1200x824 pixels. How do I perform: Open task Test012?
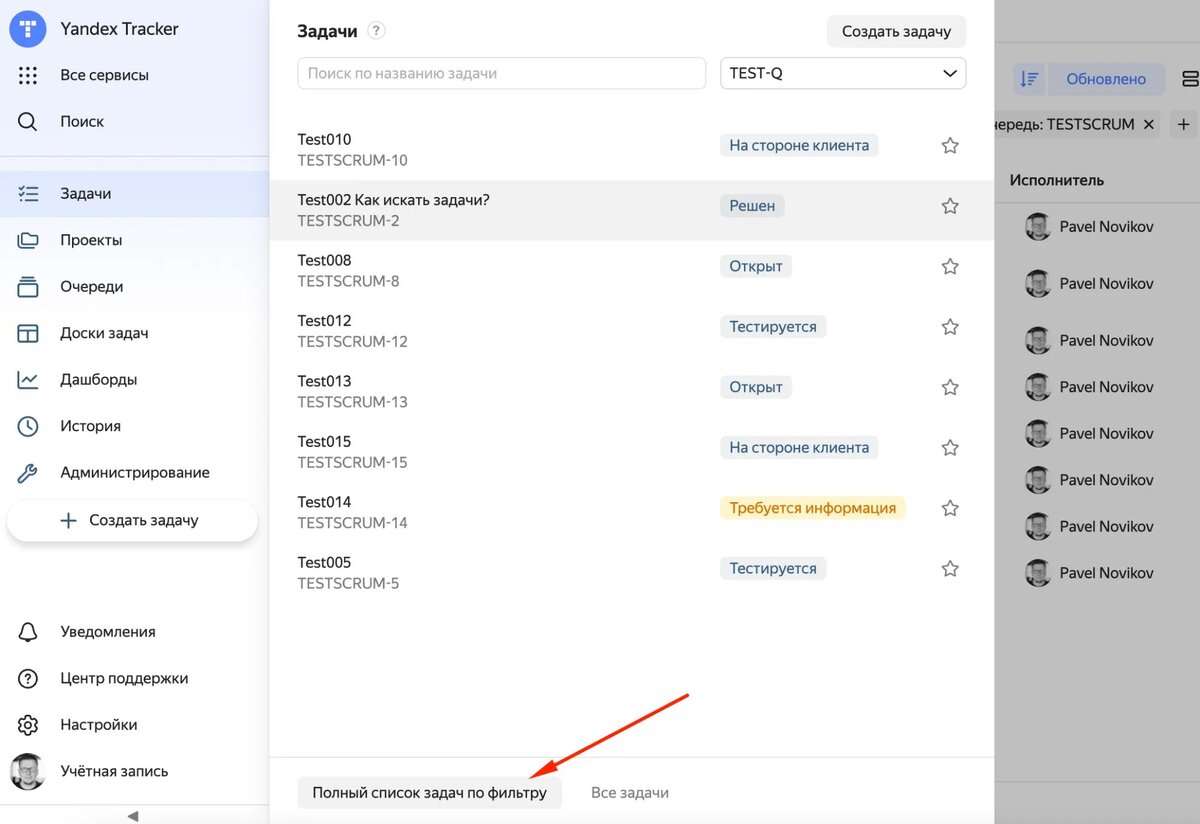point(631,331)
